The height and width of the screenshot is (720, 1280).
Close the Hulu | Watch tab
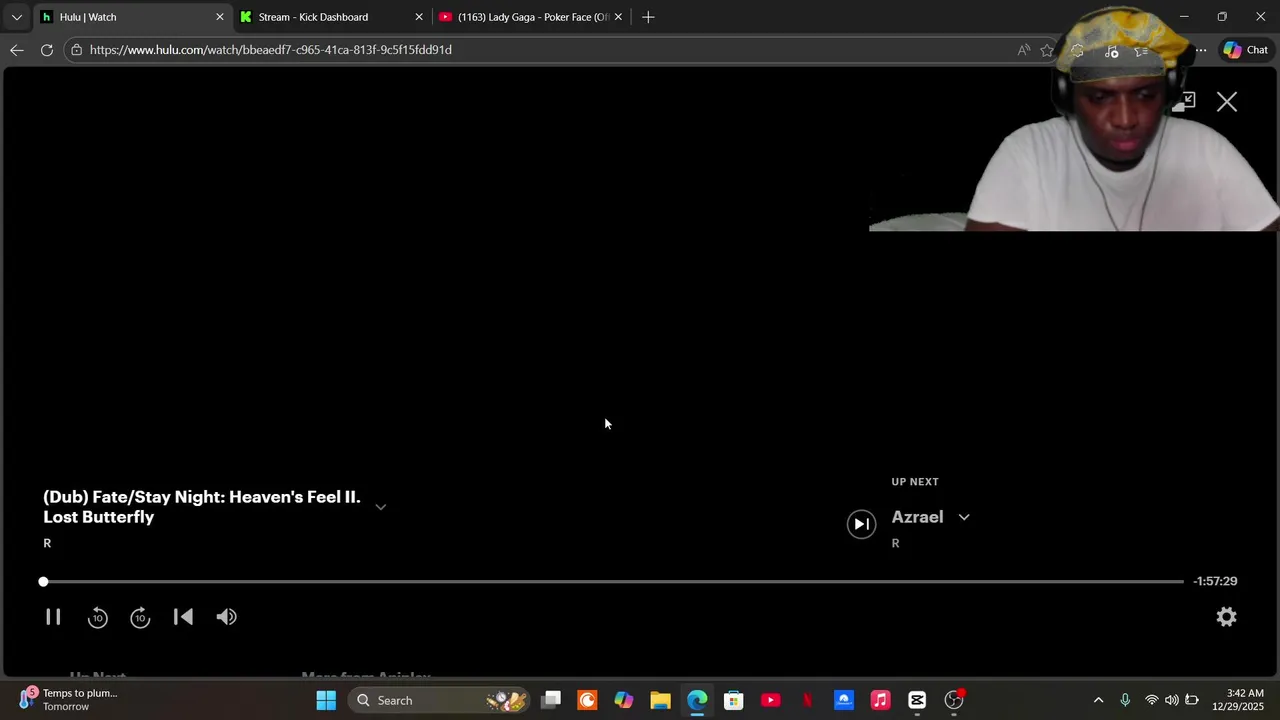[x=220, y=17]
